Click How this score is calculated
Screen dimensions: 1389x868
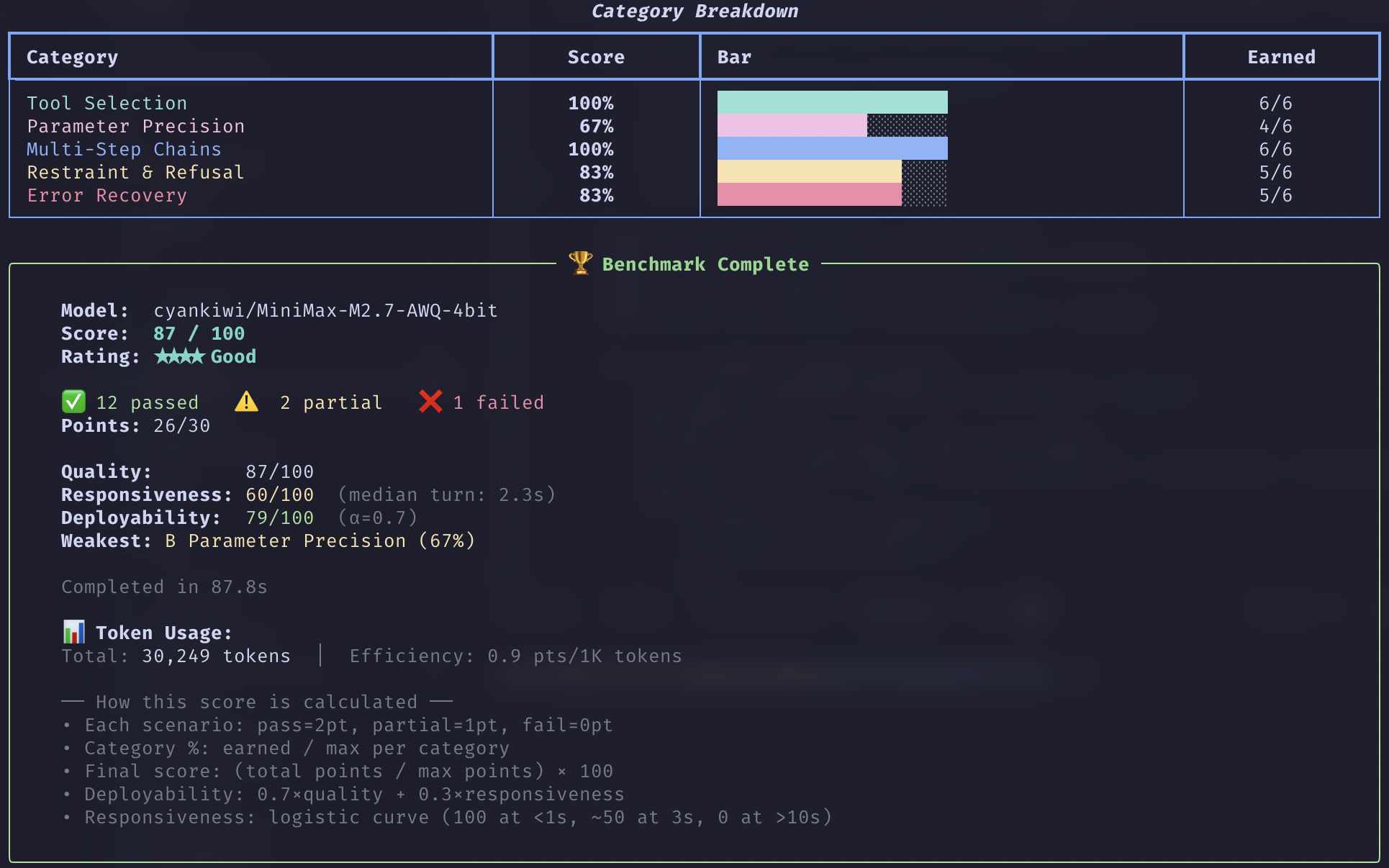pyautogui.click(x=256, y=702)
